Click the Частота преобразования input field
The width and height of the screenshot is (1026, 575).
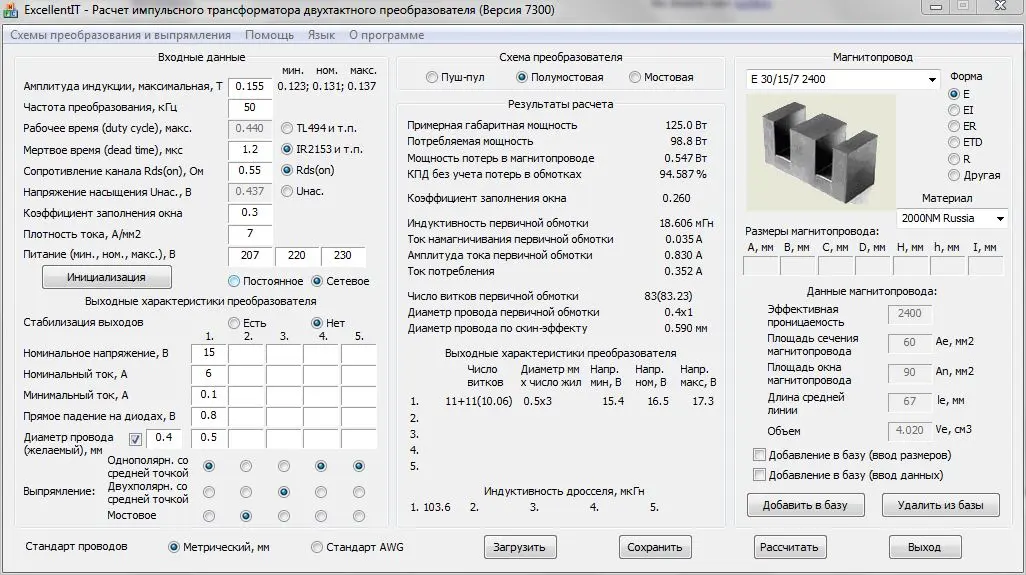point(249,107)
